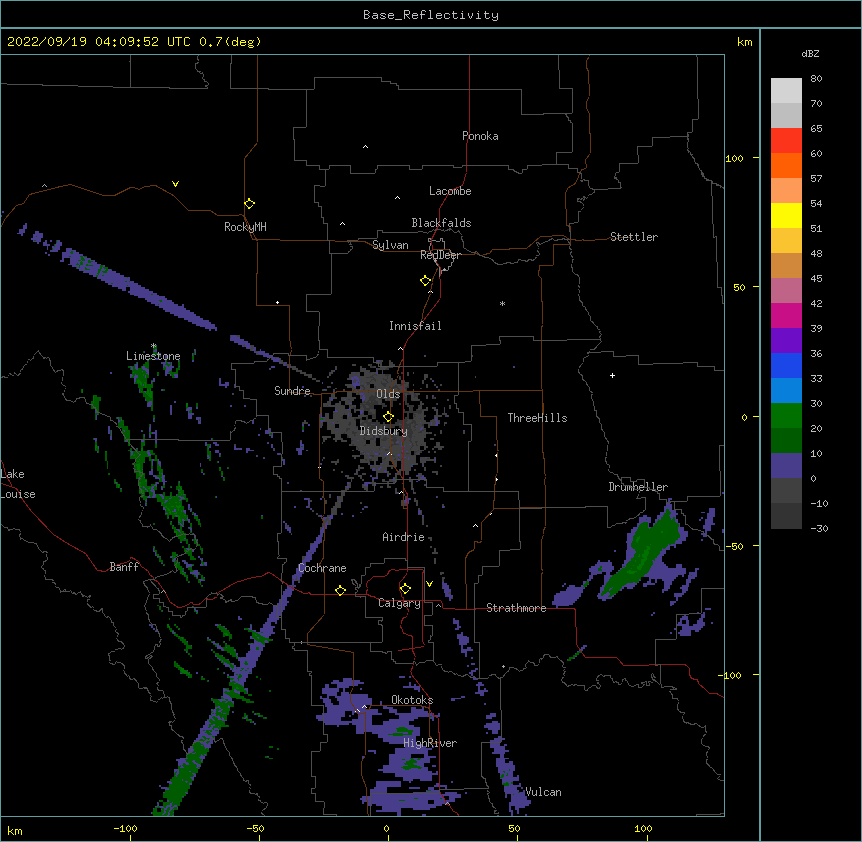Click the RockyMH label
The image size is (862, 842).
pos(245,227)
